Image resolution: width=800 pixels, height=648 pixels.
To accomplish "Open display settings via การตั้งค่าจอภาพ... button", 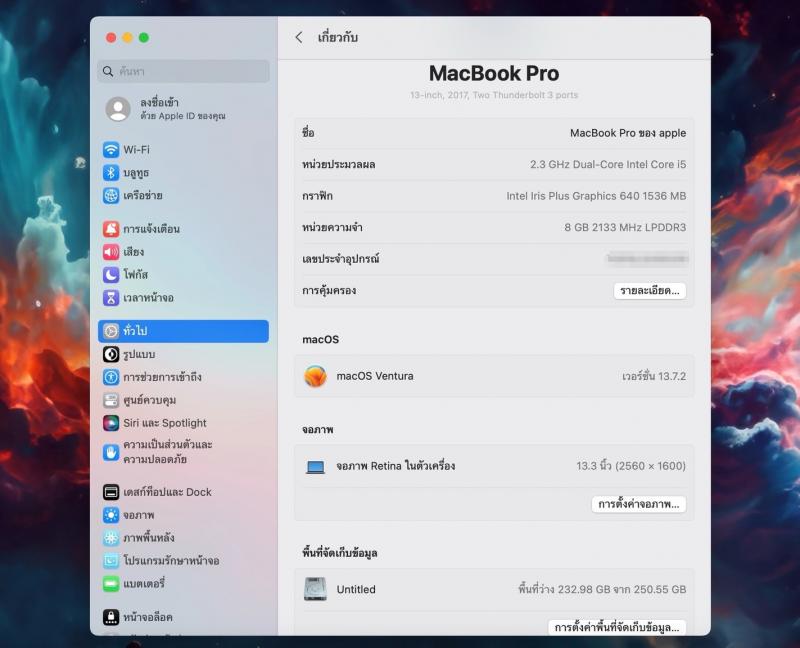I will click(x=639, y=504).
